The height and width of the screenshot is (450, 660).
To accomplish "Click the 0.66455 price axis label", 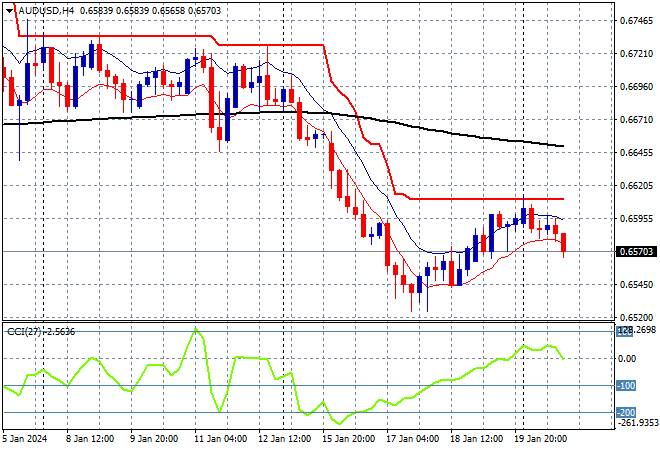I will coord(636,153).
